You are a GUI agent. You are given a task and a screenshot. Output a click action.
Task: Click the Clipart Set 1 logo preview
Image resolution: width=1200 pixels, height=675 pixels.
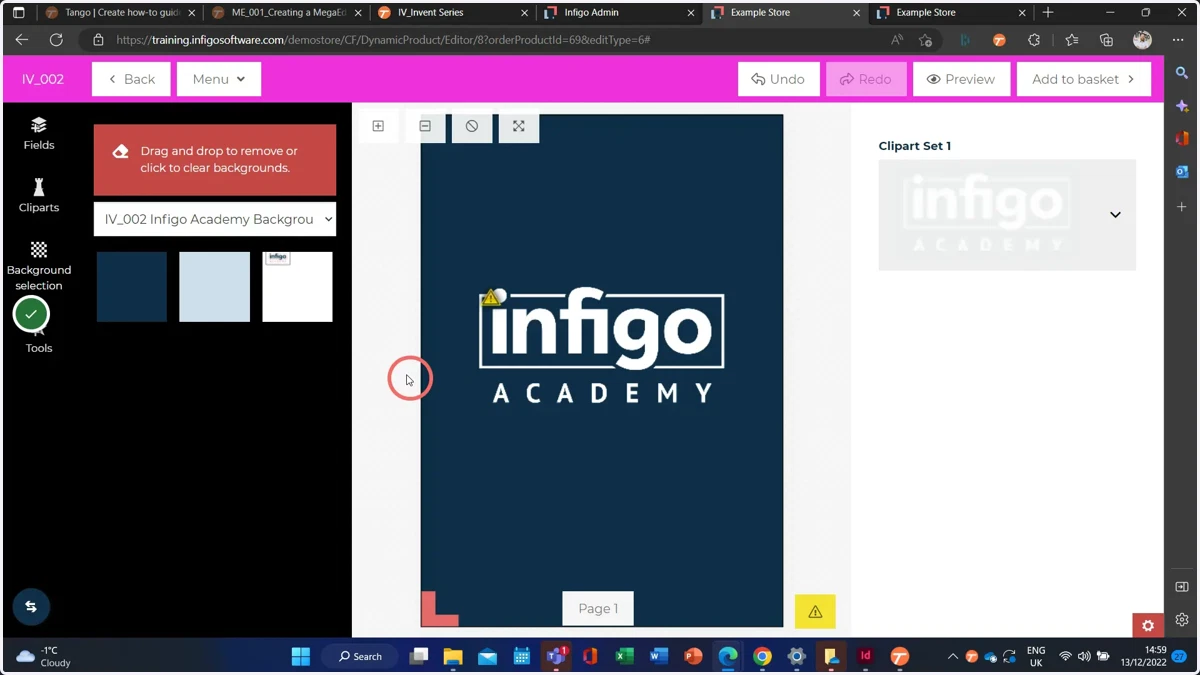click(x=987, y=215)
